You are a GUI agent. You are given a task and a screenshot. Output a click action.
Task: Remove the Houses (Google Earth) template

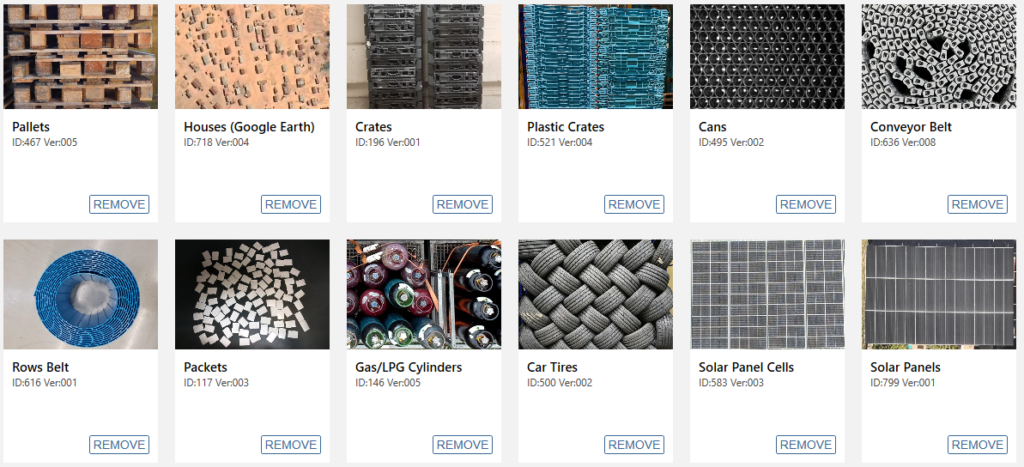[291, 204]
